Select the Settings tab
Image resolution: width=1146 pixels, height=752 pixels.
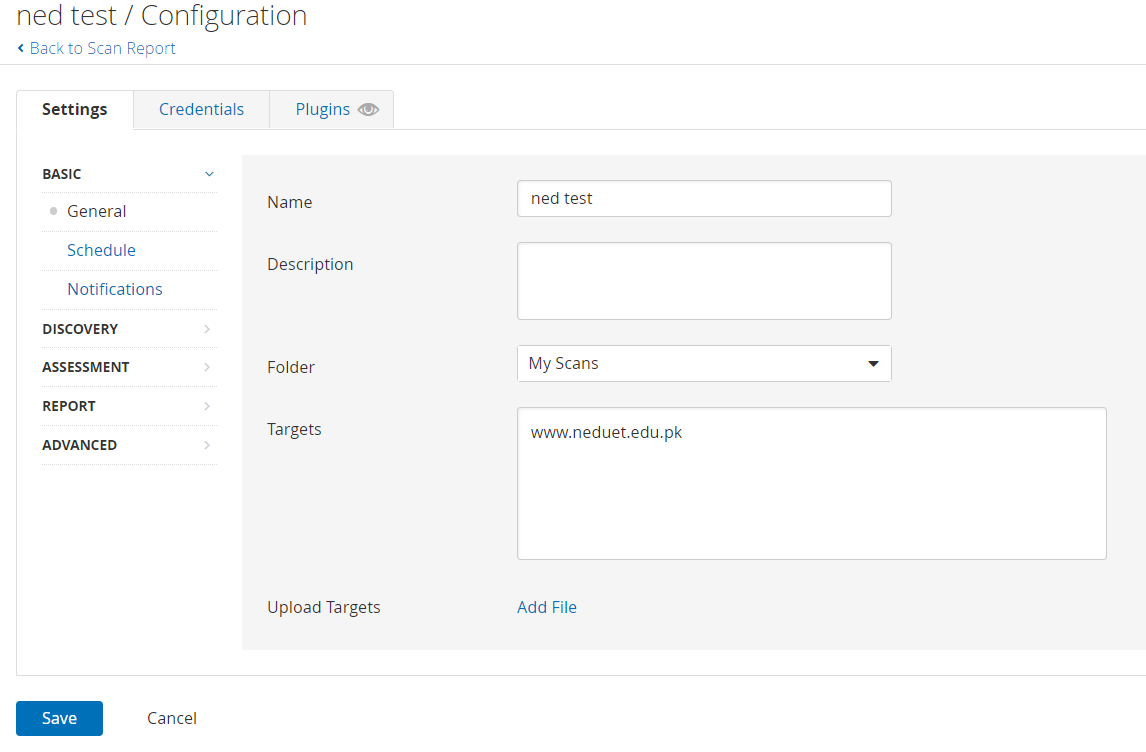(75, 110)
